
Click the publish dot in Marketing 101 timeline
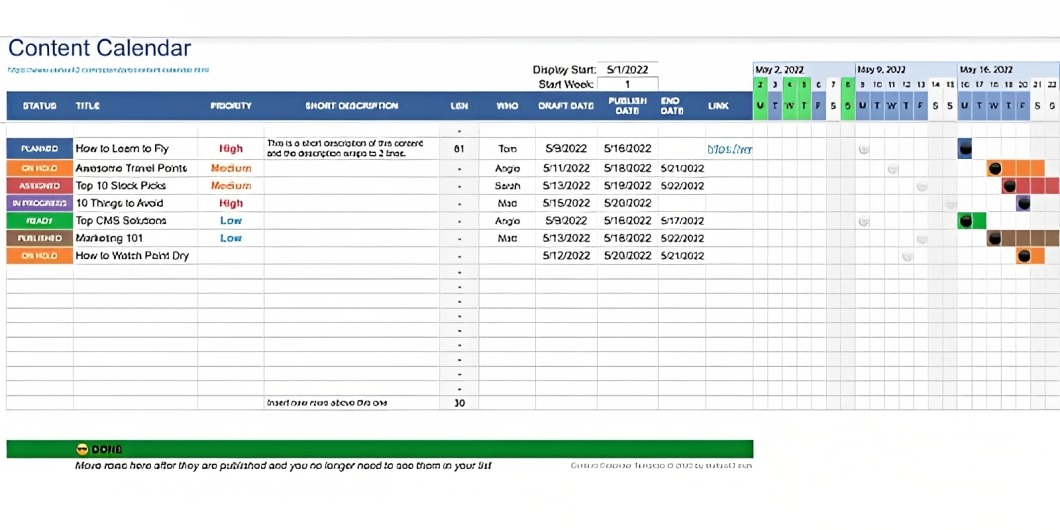coord(994,239)
